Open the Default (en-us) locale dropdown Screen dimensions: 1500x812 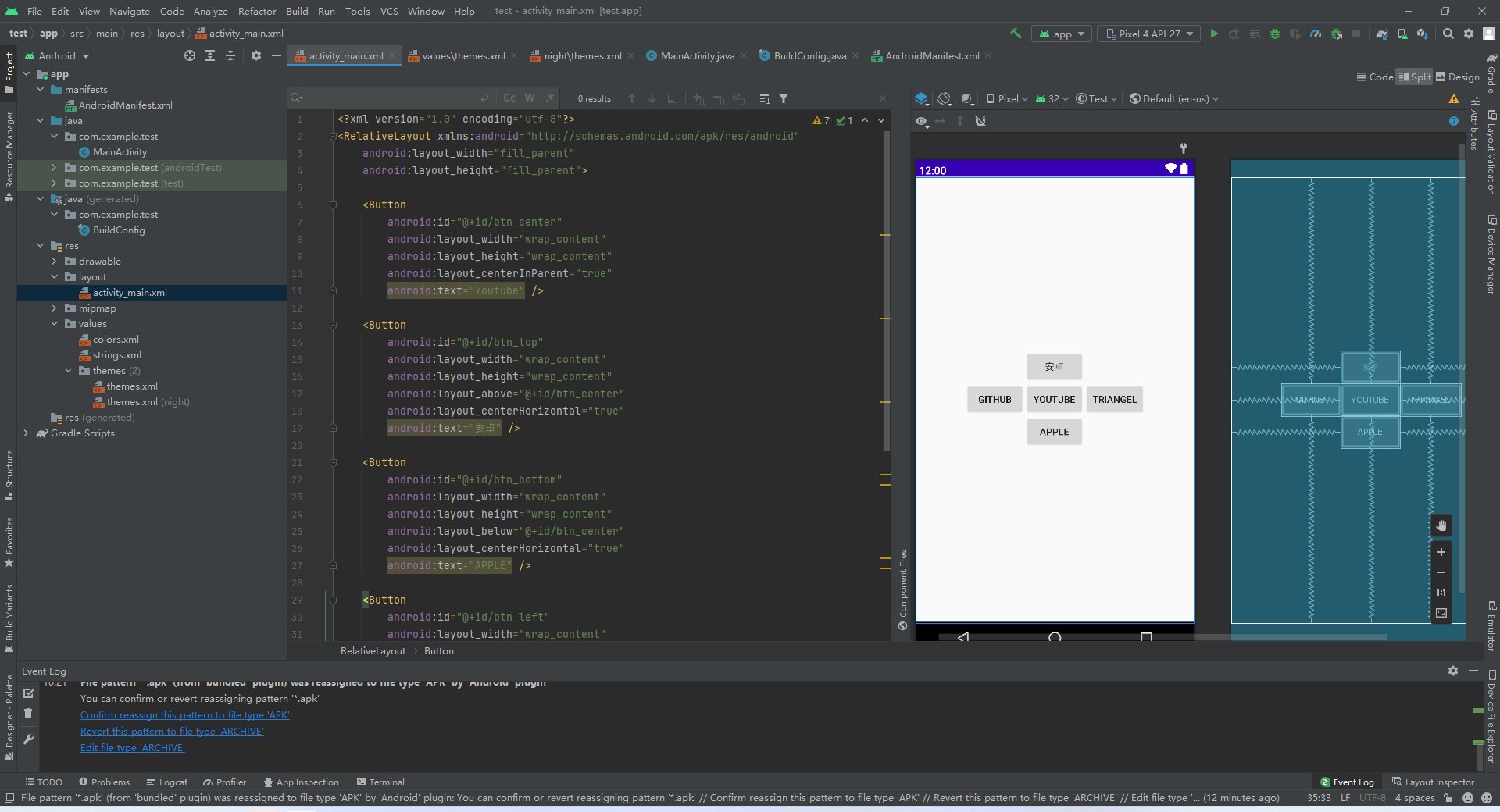click(x=1173, y=98)
